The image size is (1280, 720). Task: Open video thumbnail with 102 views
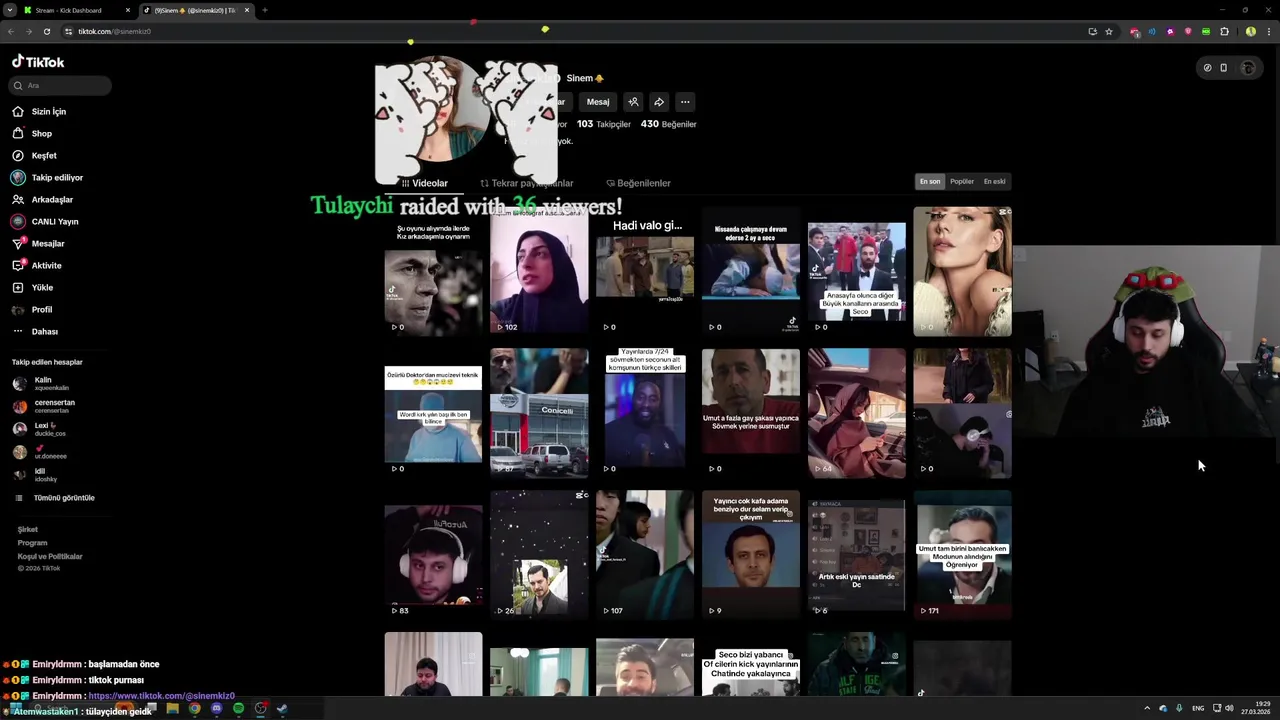[539, 271]
